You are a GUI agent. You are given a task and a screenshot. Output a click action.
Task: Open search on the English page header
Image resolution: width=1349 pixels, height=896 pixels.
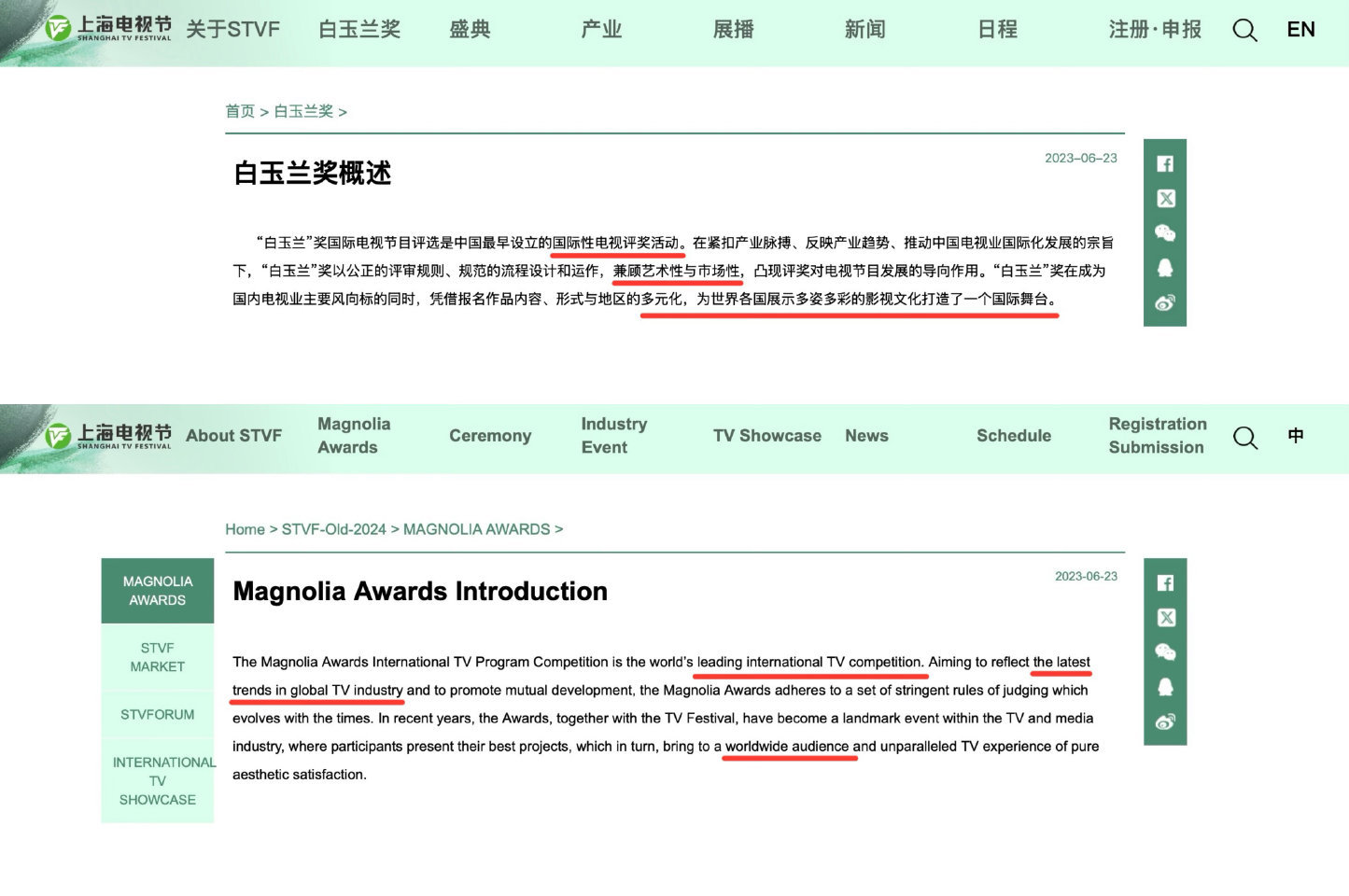click(1245, 437)
